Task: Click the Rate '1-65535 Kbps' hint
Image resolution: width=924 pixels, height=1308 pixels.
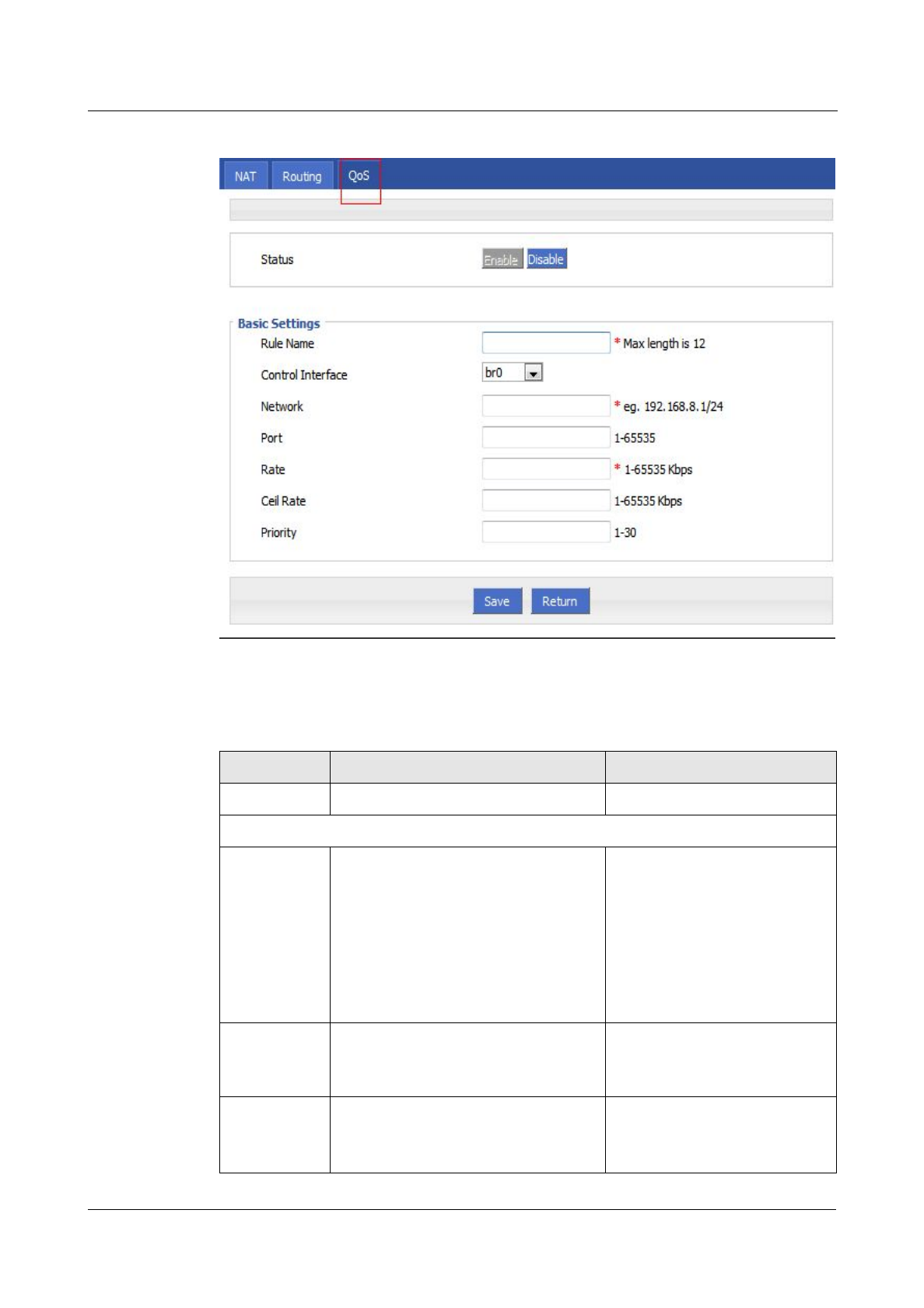Action: [658, 470]
